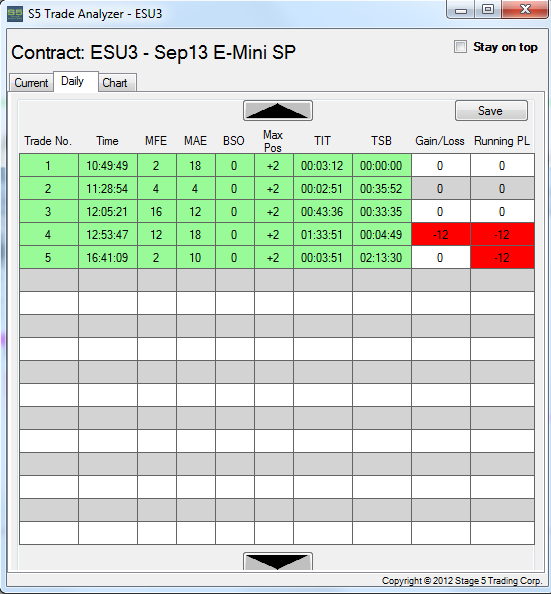Click the Gain/Loss 0 cell for trade 1
This screenshot has height=594, width=551.
click(441, 165)
